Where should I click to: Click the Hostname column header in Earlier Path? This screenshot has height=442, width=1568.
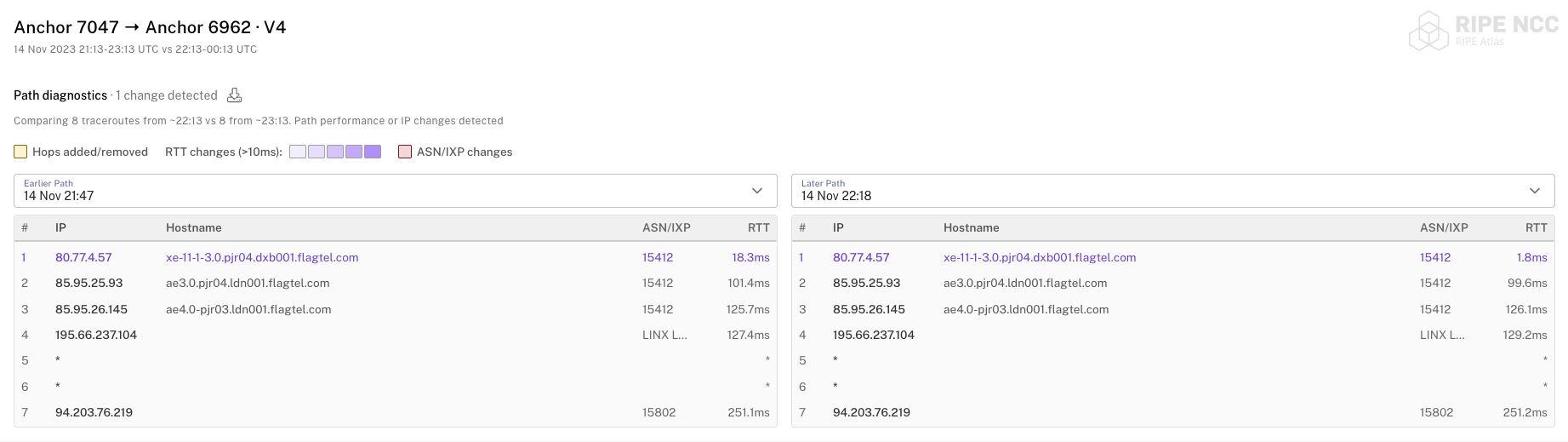pyautogui.click(x=194, y=227)
